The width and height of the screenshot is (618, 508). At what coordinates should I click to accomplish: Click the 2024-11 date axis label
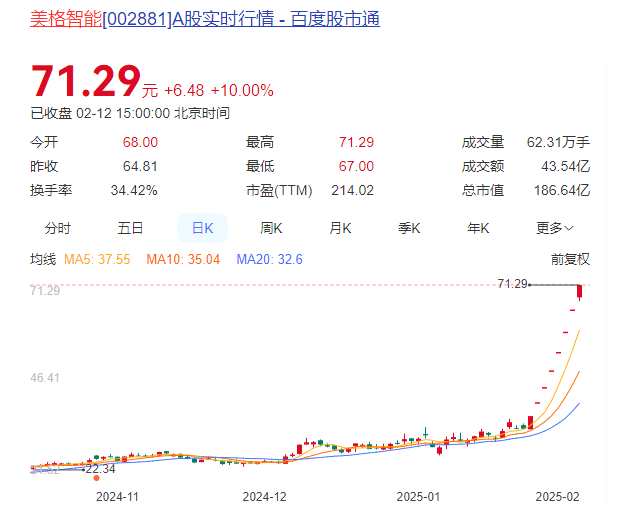117,497
